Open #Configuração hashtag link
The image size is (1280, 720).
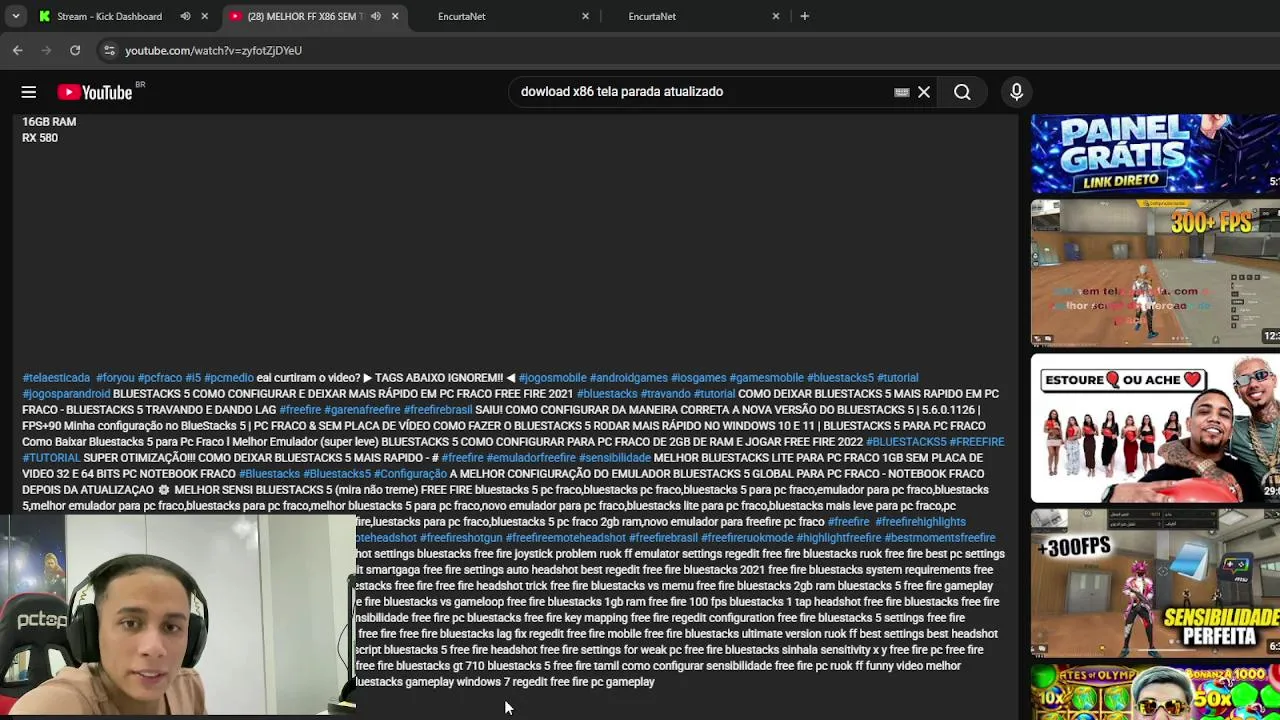click(410, 474)
